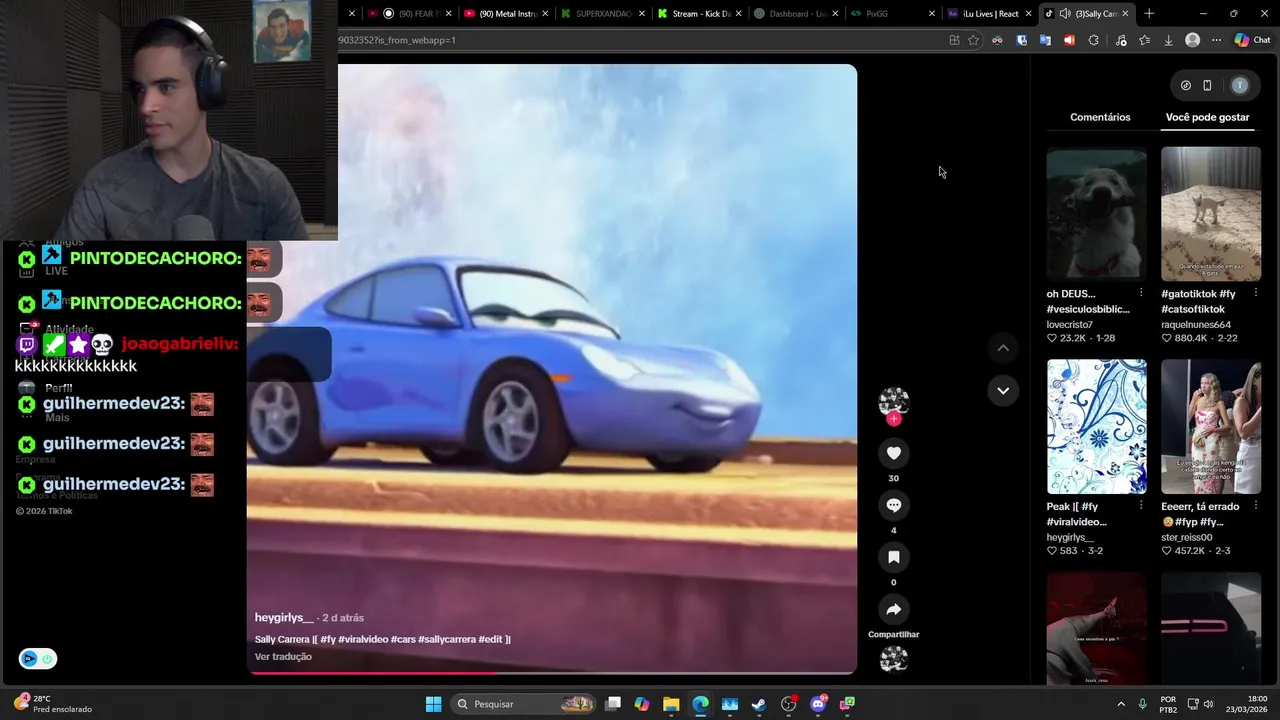Select the Você pode gostar tab
The width and height of the screenshot is (1280, 720).
pyautogui.click(x=1207, y=117)
